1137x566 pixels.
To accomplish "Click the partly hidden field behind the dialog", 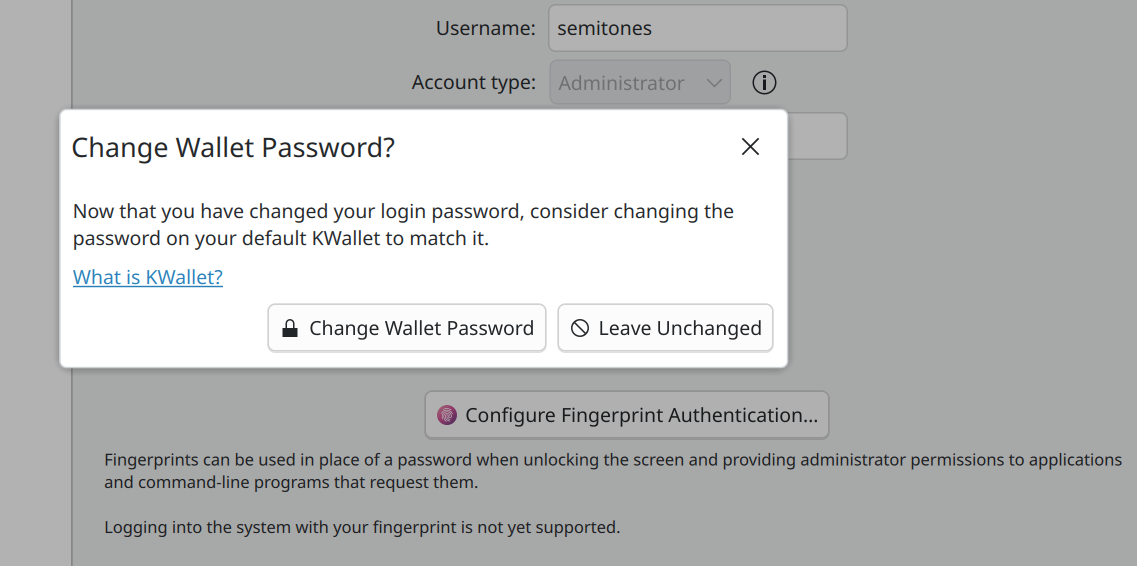I will click(817, 136).
